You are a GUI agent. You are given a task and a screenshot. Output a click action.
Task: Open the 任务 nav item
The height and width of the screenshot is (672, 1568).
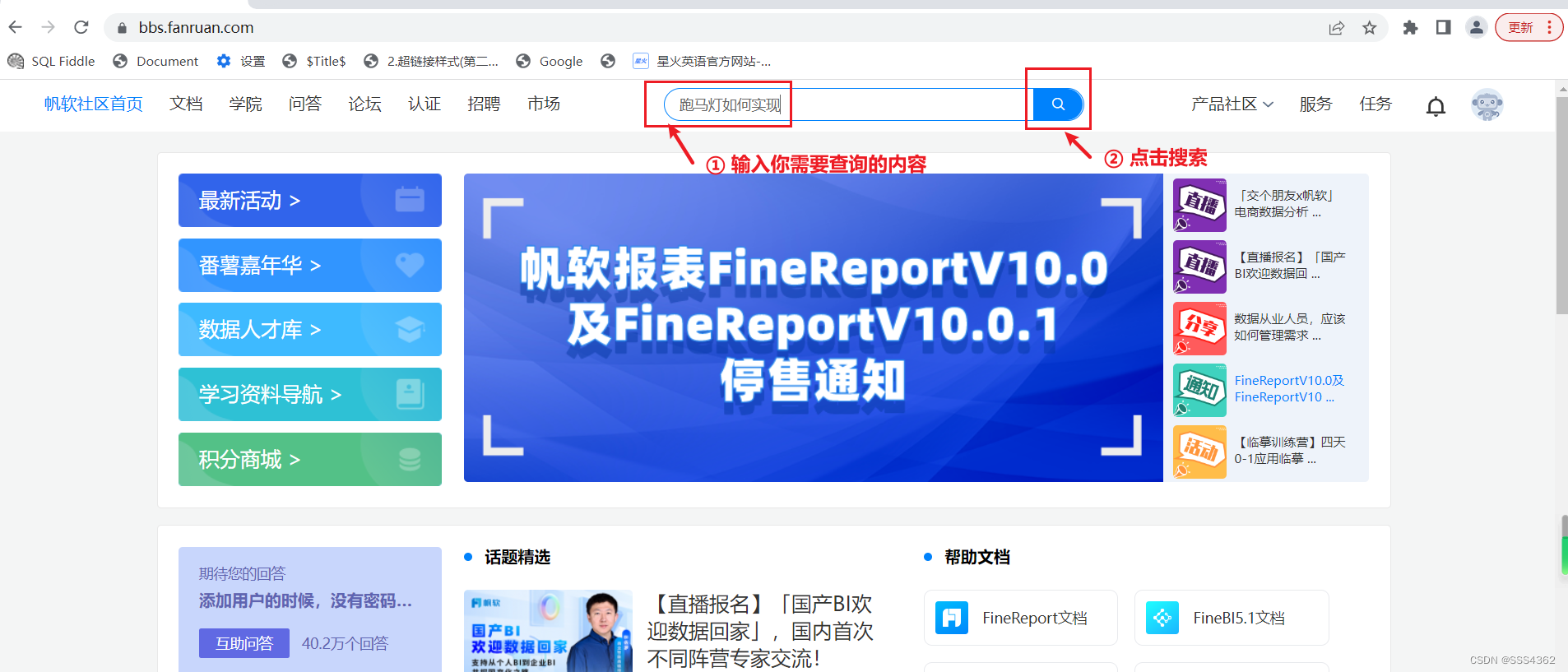pos(1375,104)
